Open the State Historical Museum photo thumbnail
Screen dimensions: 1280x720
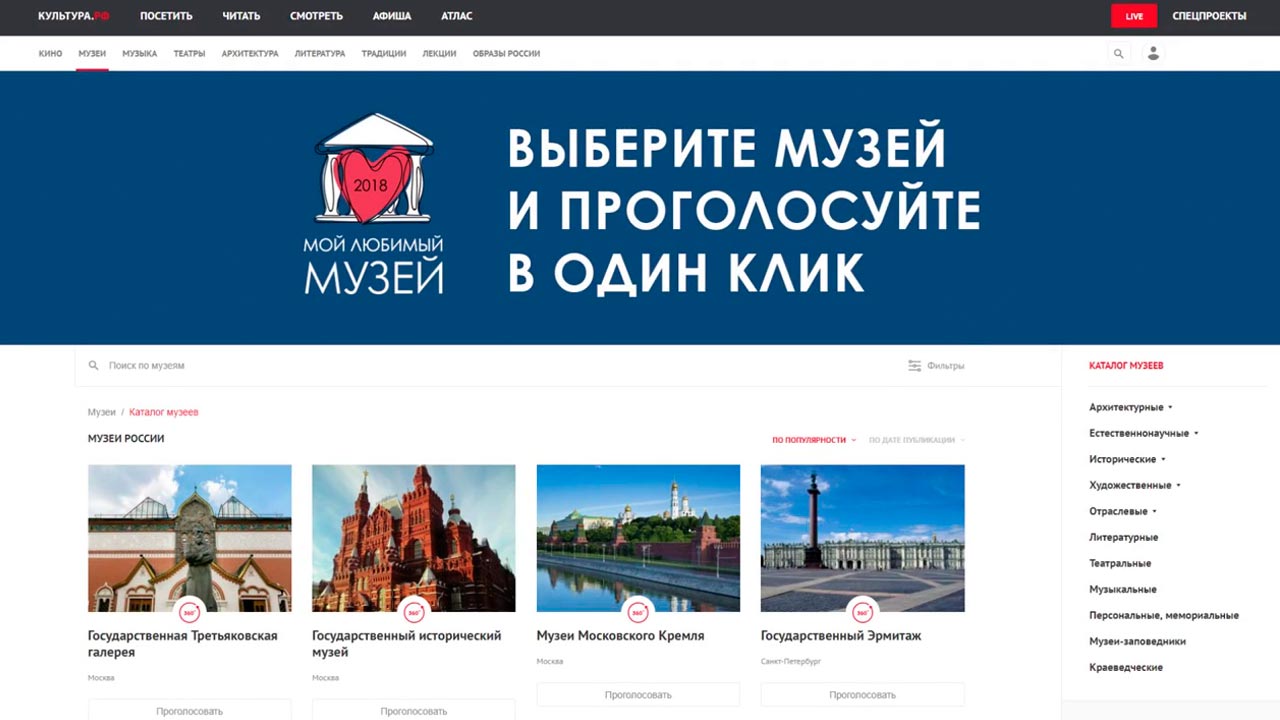pyautogui.click(x=414, y=538)
